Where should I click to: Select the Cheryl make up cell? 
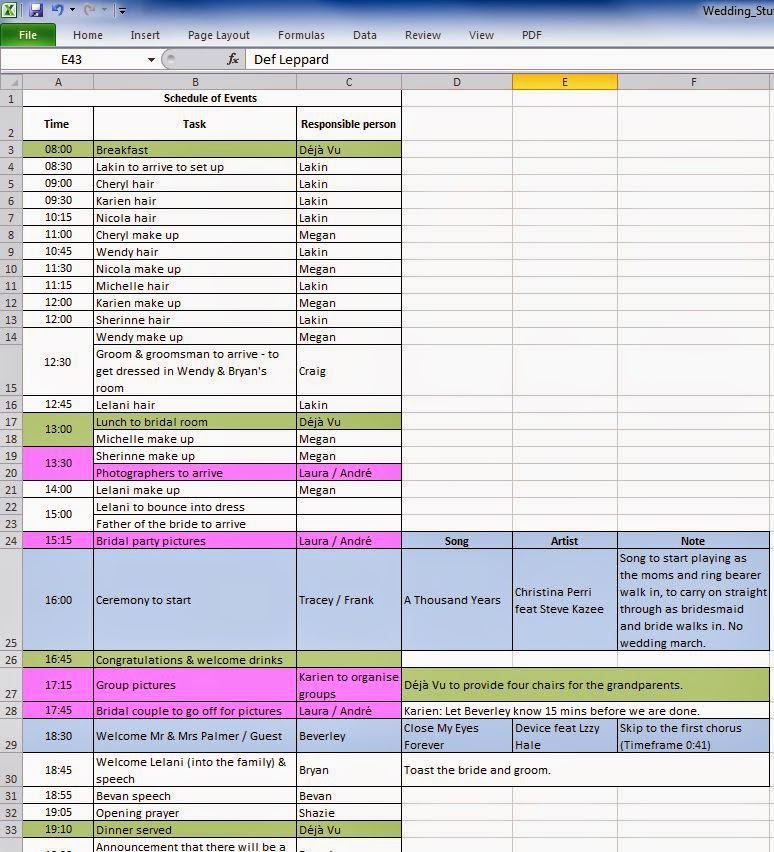(195, 235)
